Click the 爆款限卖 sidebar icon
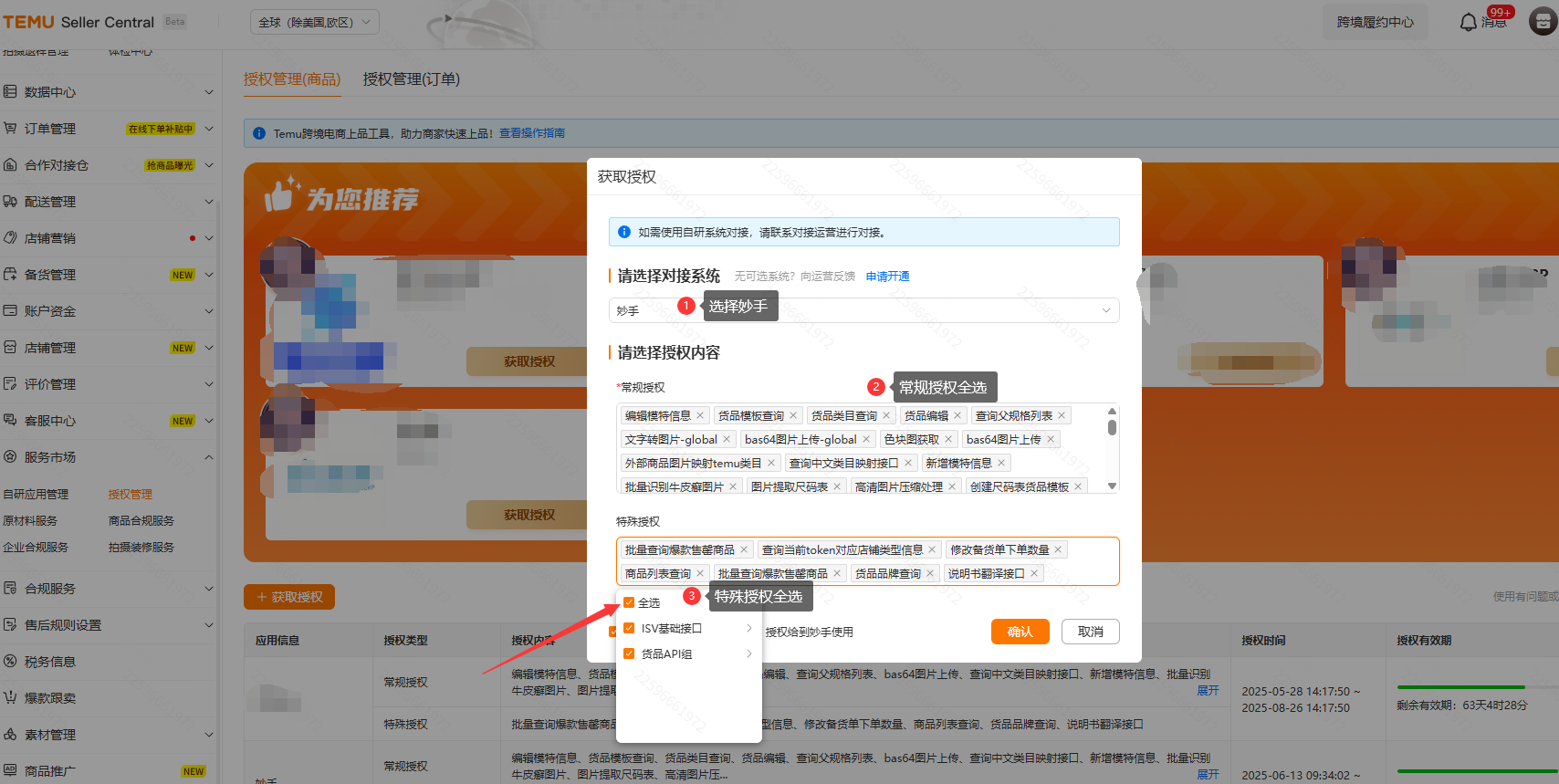 click(x=10, y=698)
